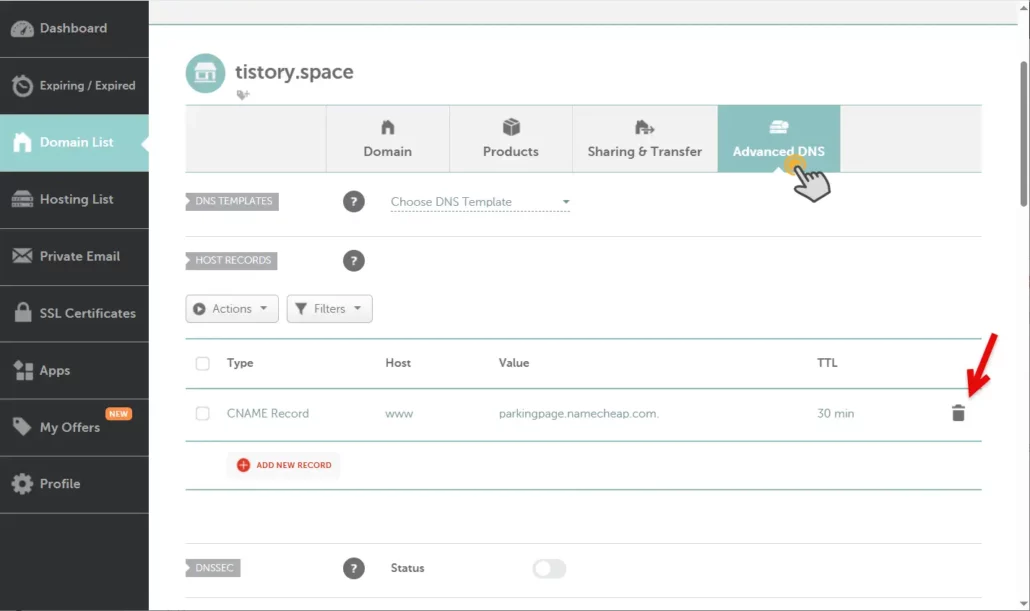Open Profile sidebar item
This screenshot has height=611, width=1030.
click(x=74, y=484)
